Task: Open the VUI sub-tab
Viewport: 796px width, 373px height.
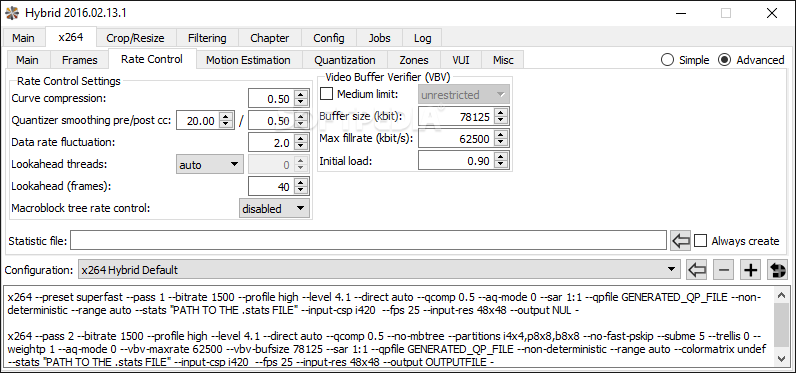Action: 460,60
